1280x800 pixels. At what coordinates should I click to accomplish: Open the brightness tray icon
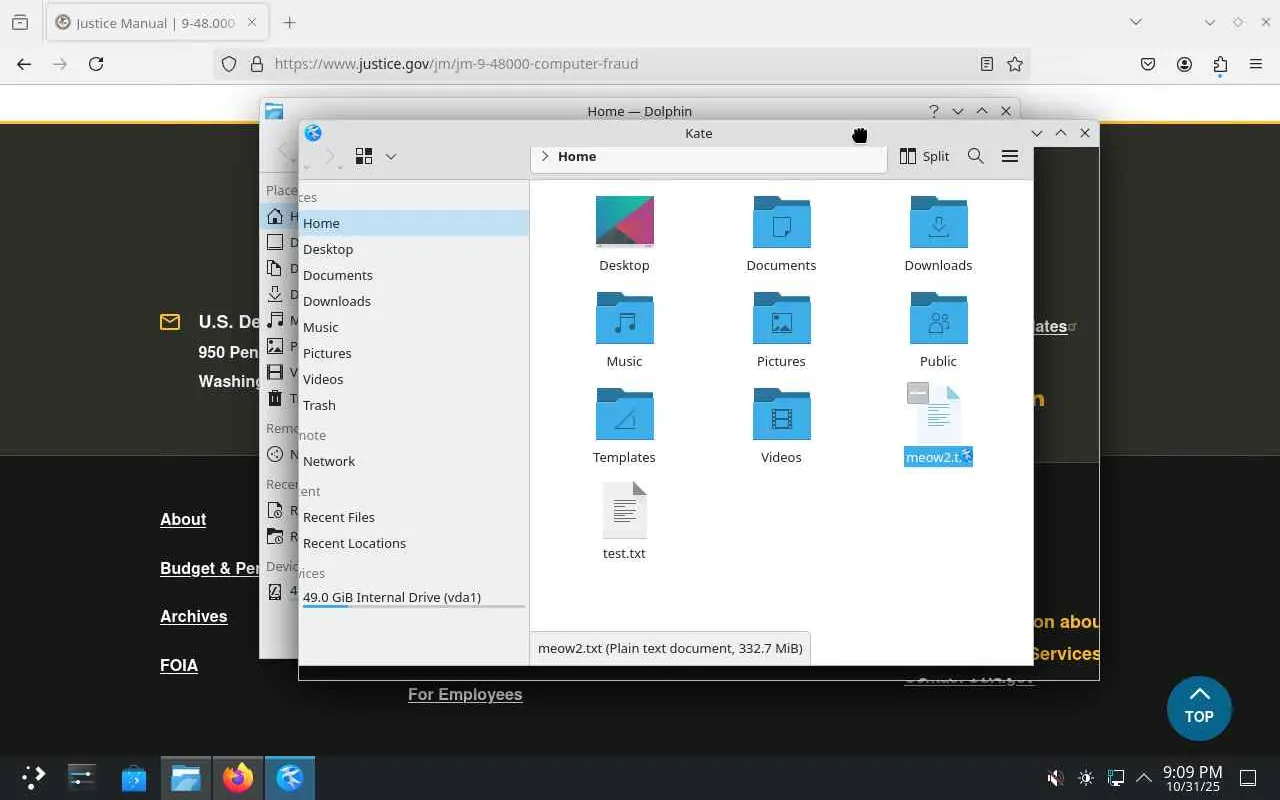click(x=1086, y=777)
